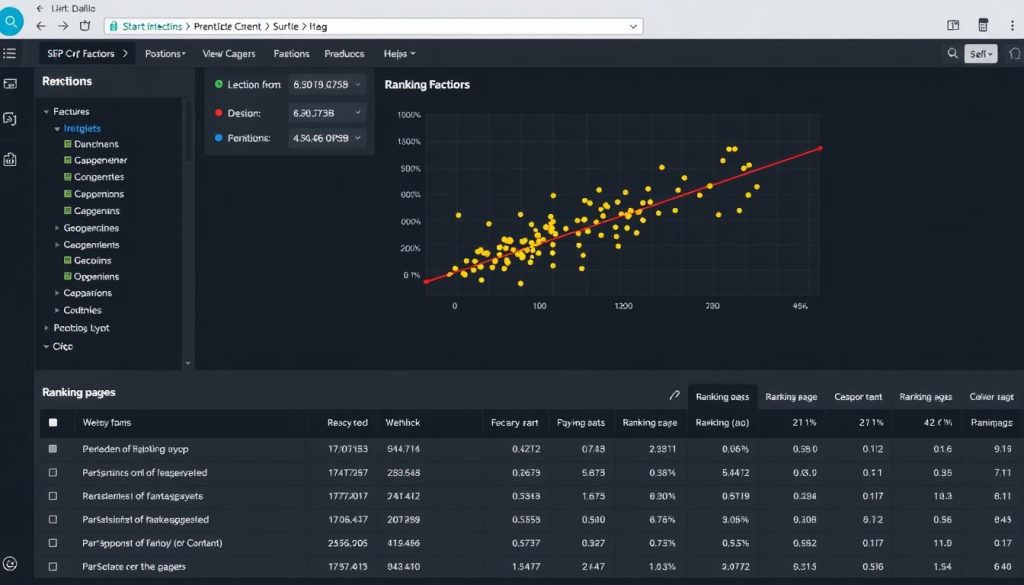The height and width of the screenshot is (585, 1024).
Task: Select the Ranking oats tab above the table
Action: click(722, 396)
